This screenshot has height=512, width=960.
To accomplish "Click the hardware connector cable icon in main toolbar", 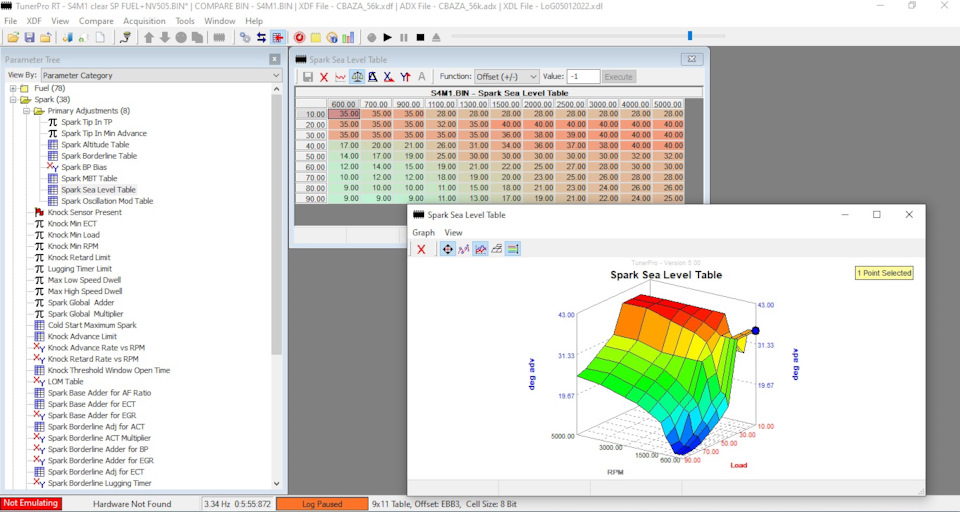I will coord(126,37).
